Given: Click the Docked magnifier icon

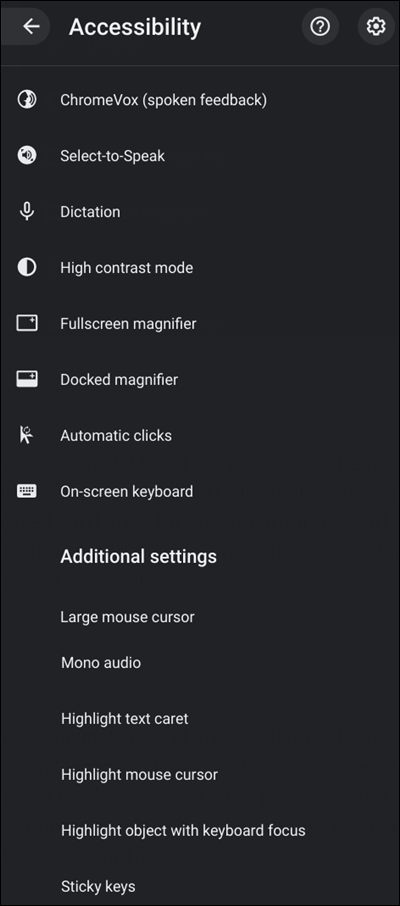Looking at the screenshot, I should [x=27, y=379].
